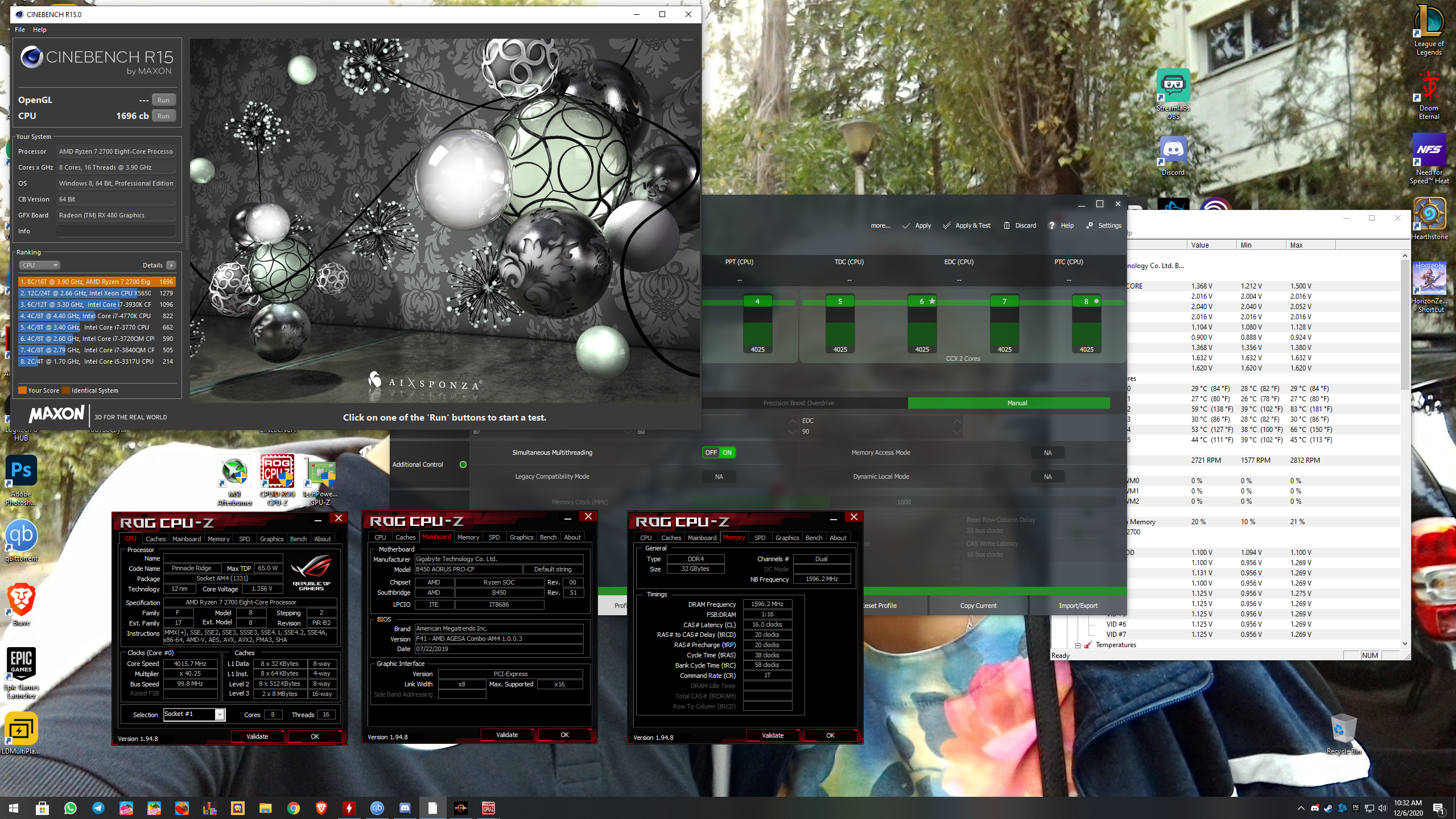Image resolution: width=1456 pixels, height=819 pixels.
Task: Select CPUID ROG CPU-Z desktop shortcut
Action: tap(277, 480)
